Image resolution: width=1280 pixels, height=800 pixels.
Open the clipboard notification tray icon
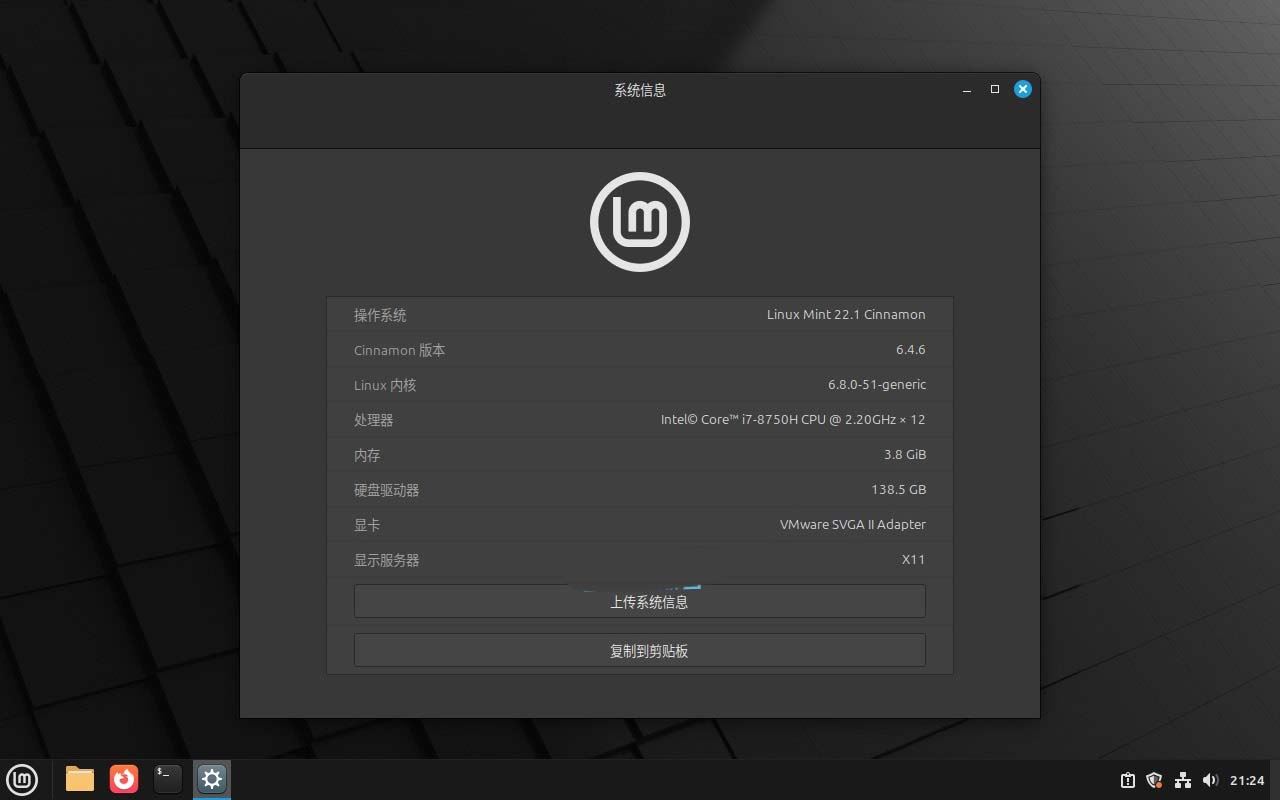(1127, 780)
